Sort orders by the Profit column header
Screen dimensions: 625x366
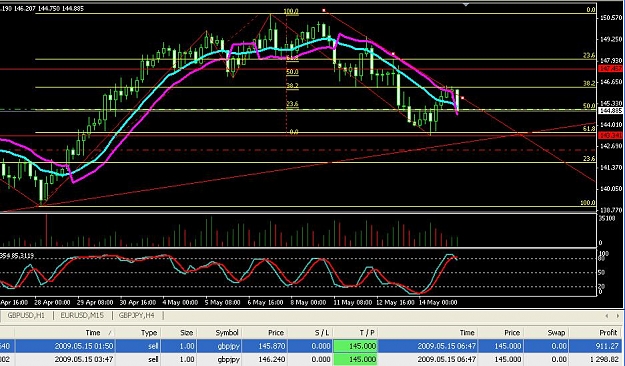click(597, 333)
